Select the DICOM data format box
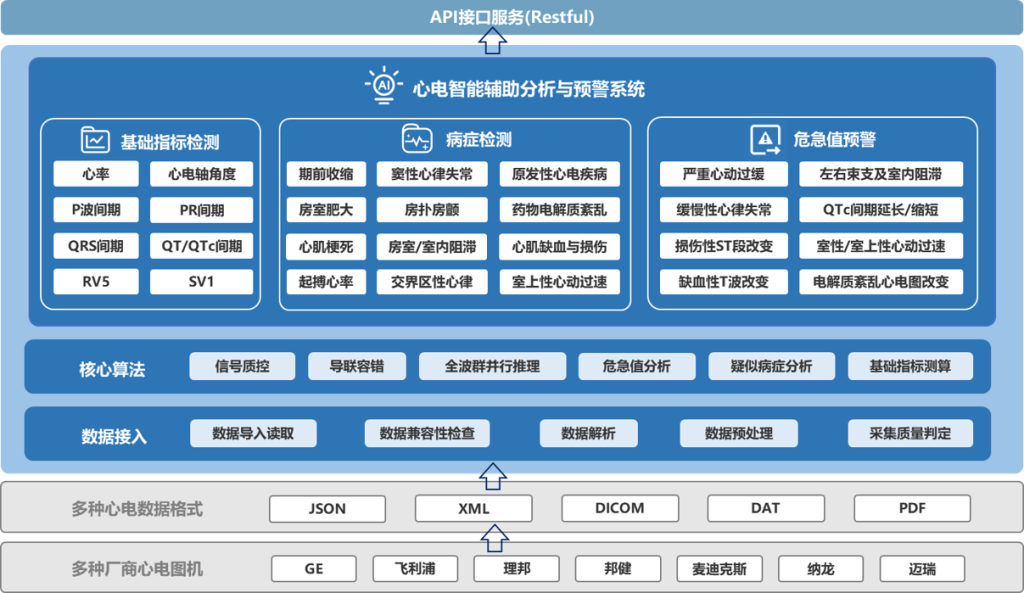Viewport: 1024px width, 593px height. tap(619, 508)
